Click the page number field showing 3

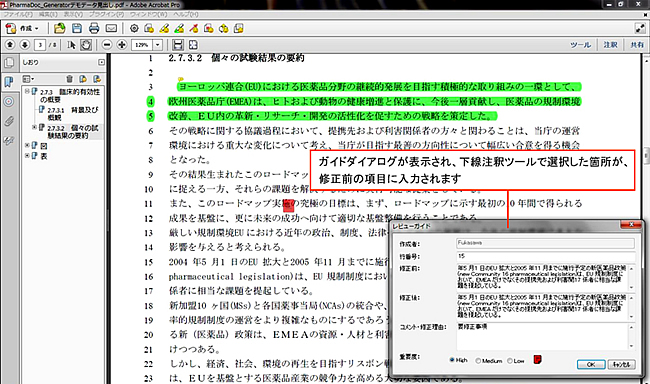tap(40, 44)
